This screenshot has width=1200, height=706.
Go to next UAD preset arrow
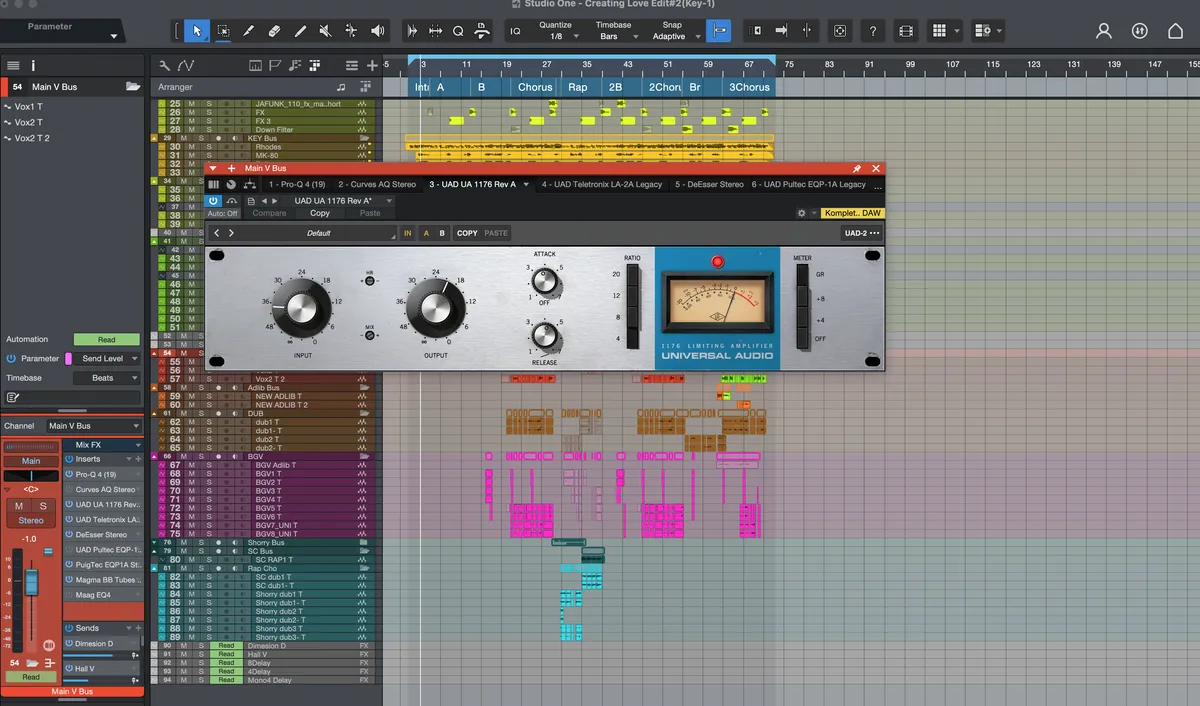point(231,233)
